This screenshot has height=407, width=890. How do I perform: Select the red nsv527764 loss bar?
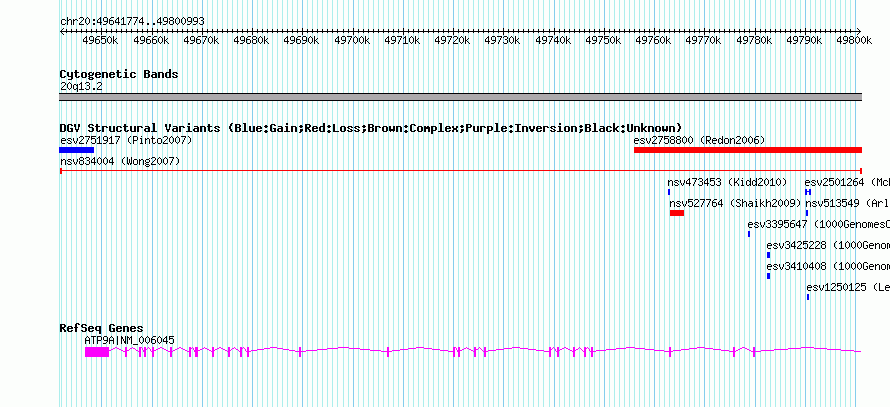click(x=677, y=213)
